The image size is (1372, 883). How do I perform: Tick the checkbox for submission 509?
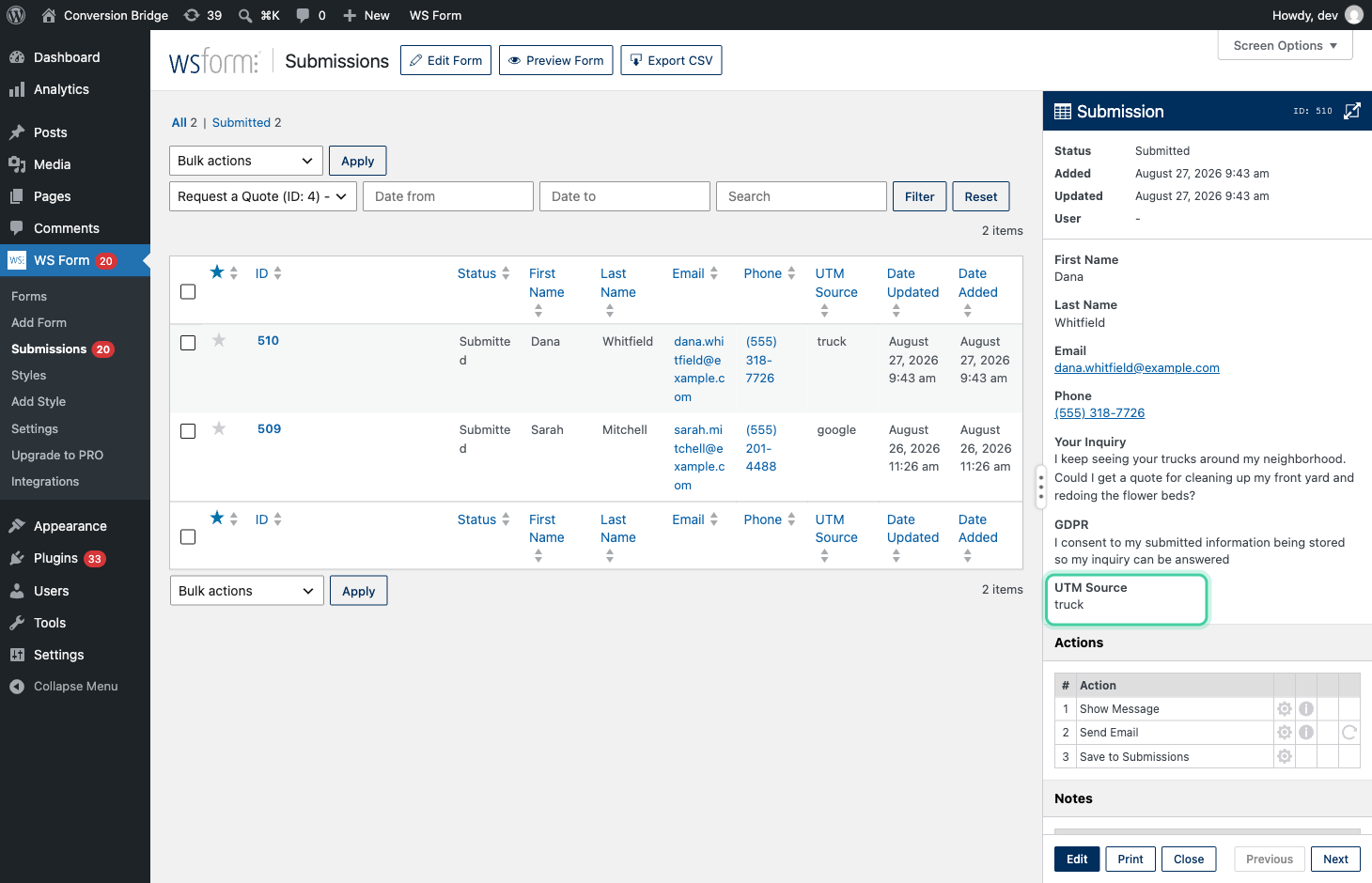(188, 430)
